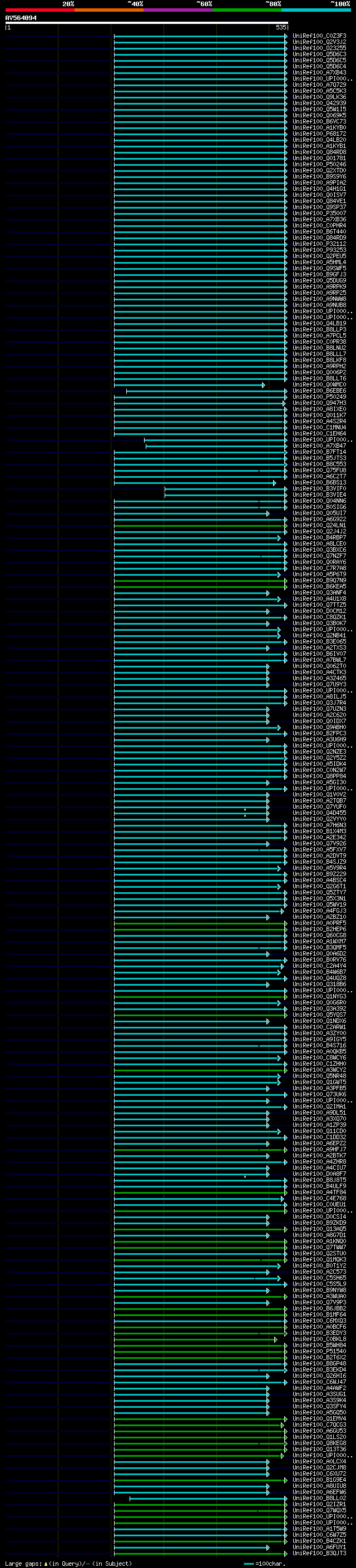Screen dimensions: 356x1568
Task: Select the orange ~40% identity legend segment
Action: click(109, 10)
